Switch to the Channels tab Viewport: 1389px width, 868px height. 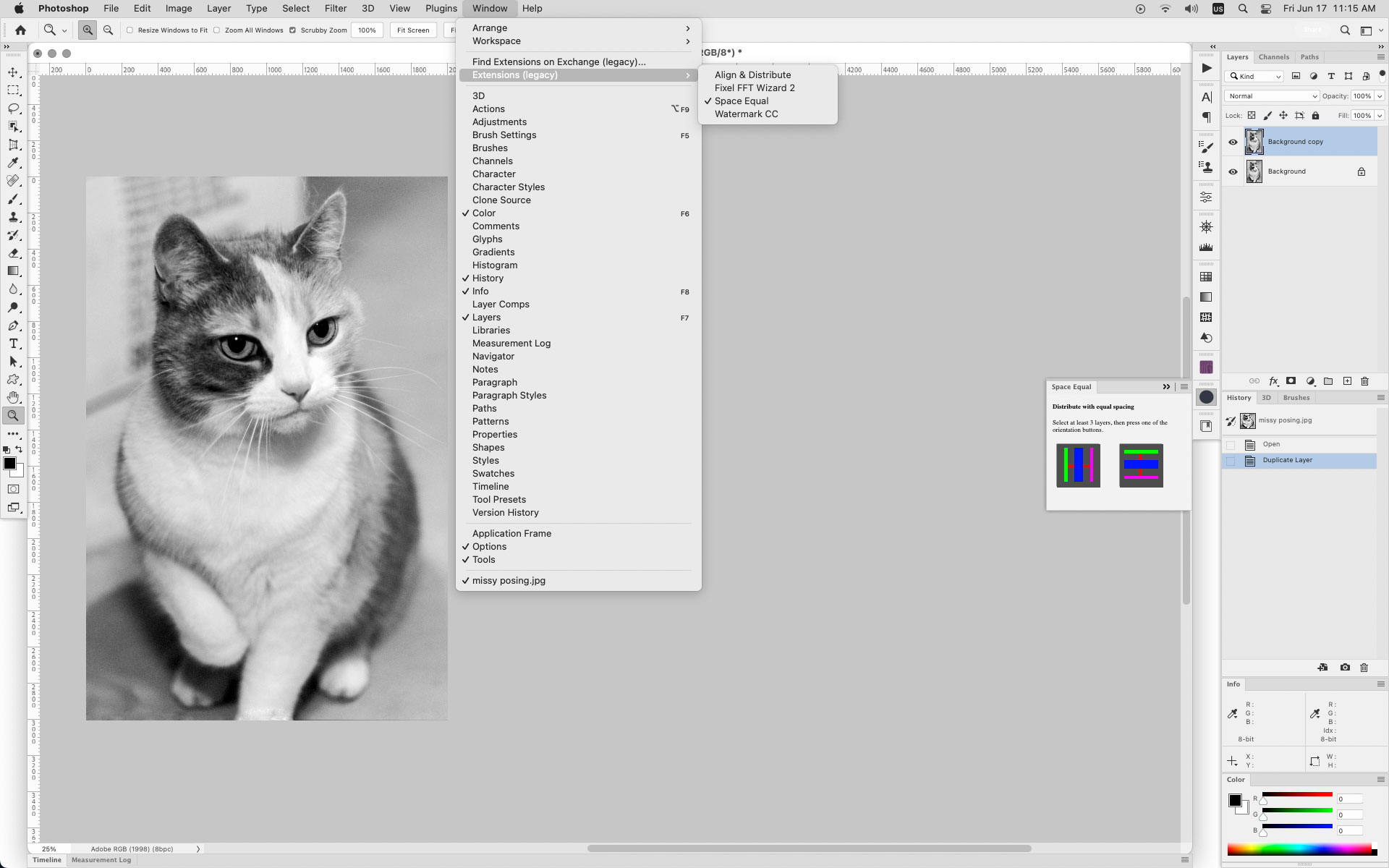point(1273,56)
